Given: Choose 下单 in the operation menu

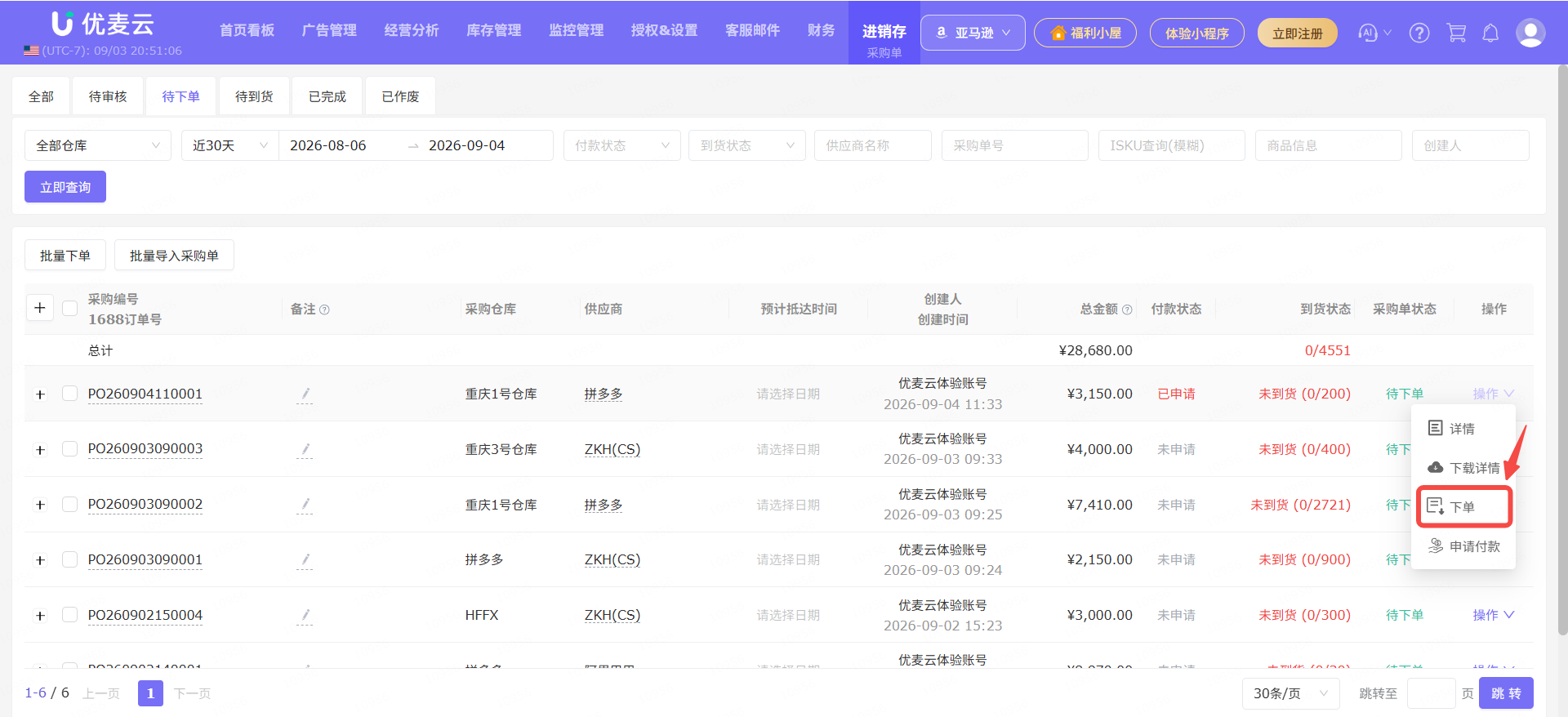Looking at the screenshot, I should pyautogui.click(x=1464, y=506).
